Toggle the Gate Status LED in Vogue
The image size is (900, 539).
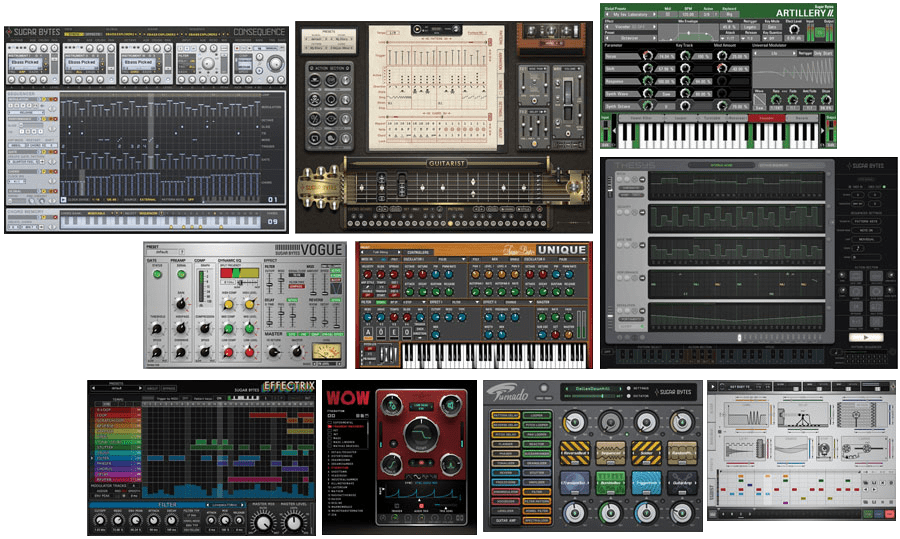click(157, 274)
